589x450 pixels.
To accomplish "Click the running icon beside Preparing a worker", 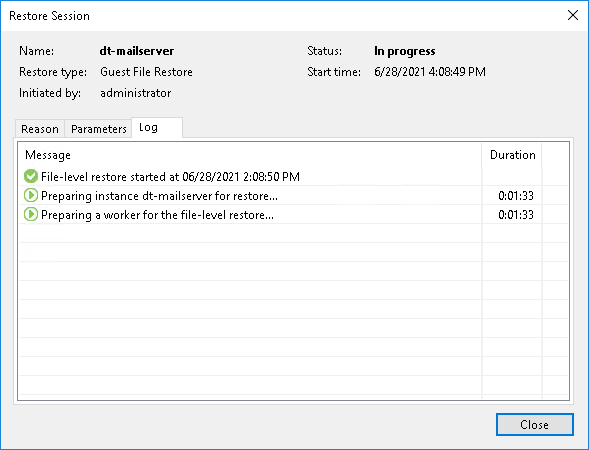I will [x=31, y=214].
